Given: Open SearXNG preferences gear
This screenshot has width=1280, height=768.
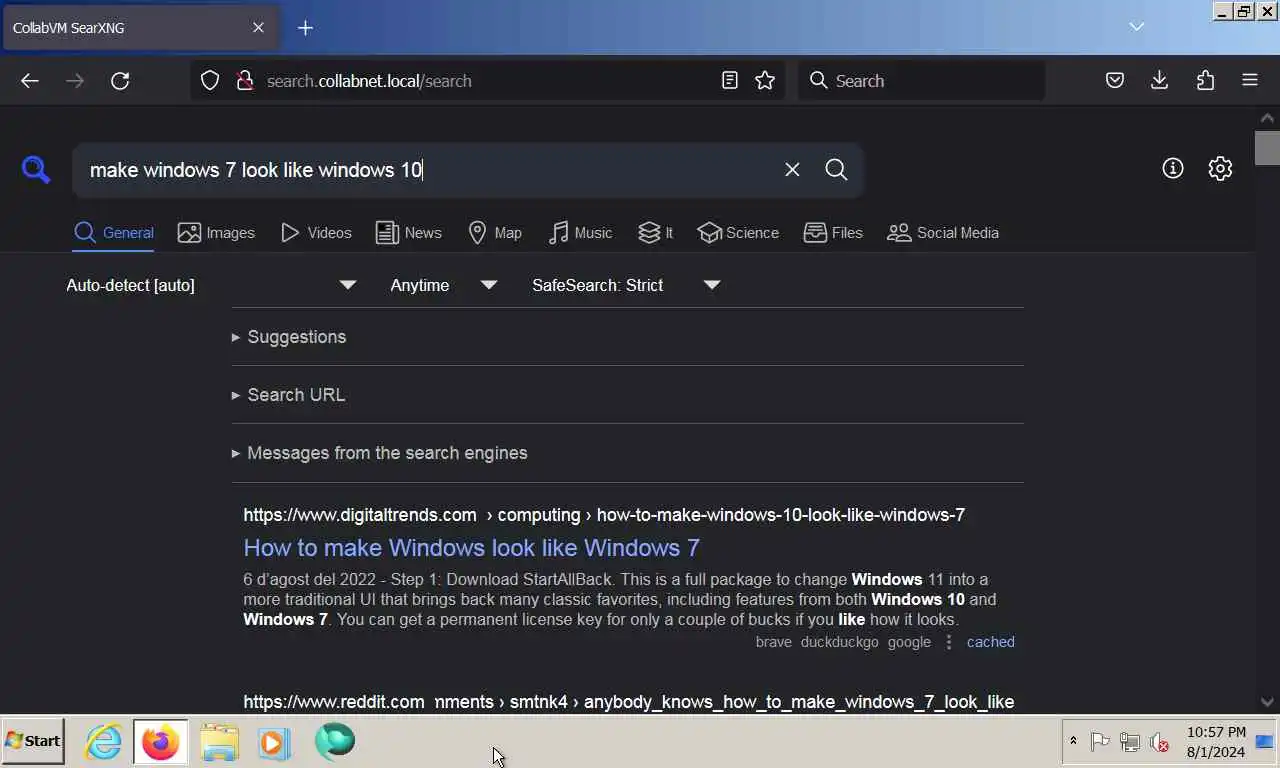Looking at the screenshot, I should click(1220, 169).
